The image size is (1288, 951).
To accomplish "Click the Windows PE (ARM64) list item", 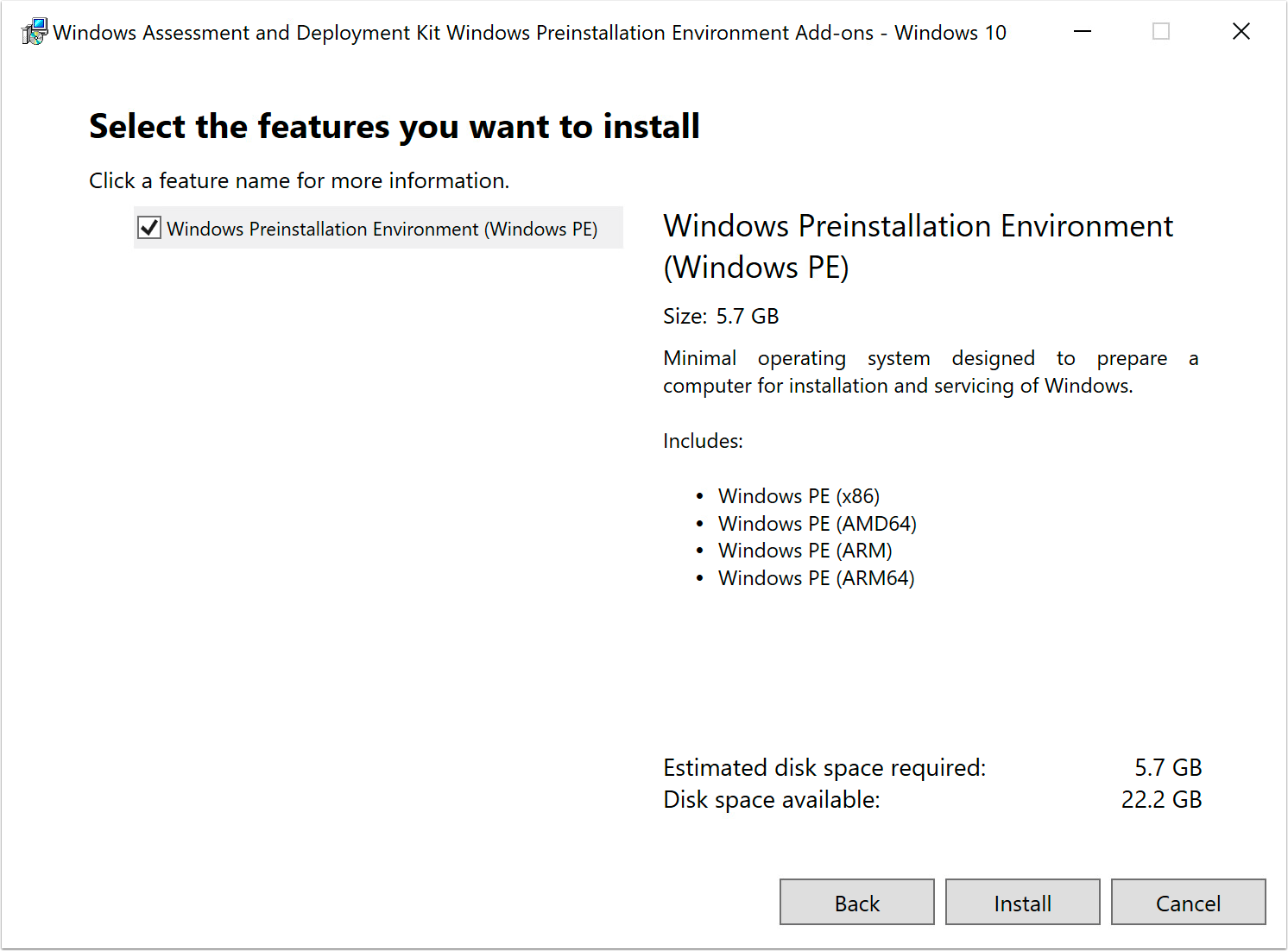I will tap(816, 577).
